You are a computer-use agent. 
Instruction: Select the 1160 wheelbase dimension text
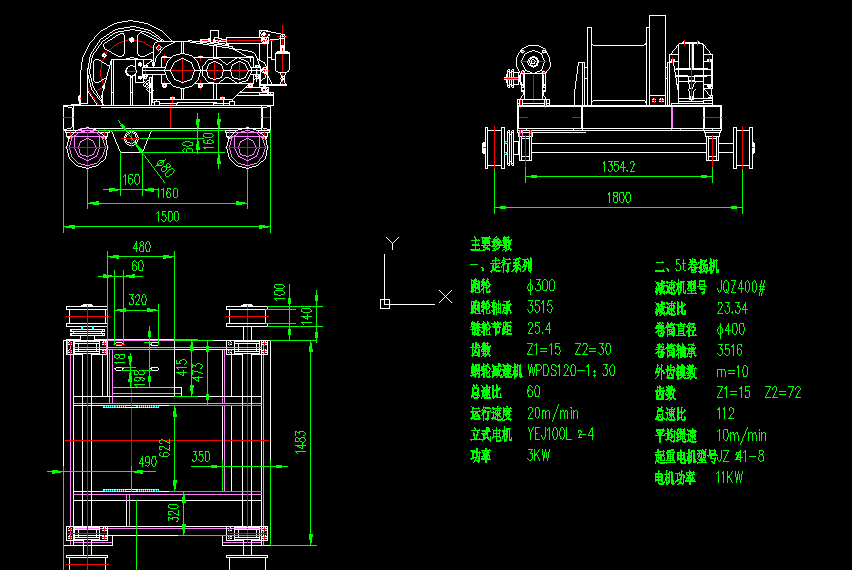167,193
